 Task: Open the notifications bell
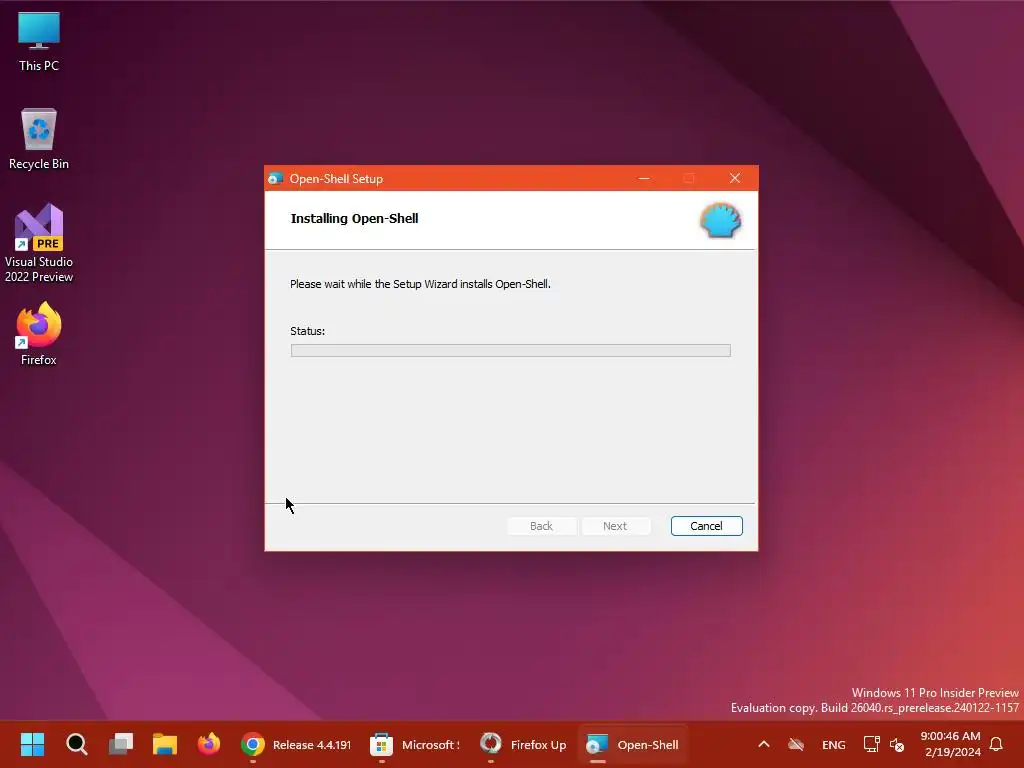996,744
